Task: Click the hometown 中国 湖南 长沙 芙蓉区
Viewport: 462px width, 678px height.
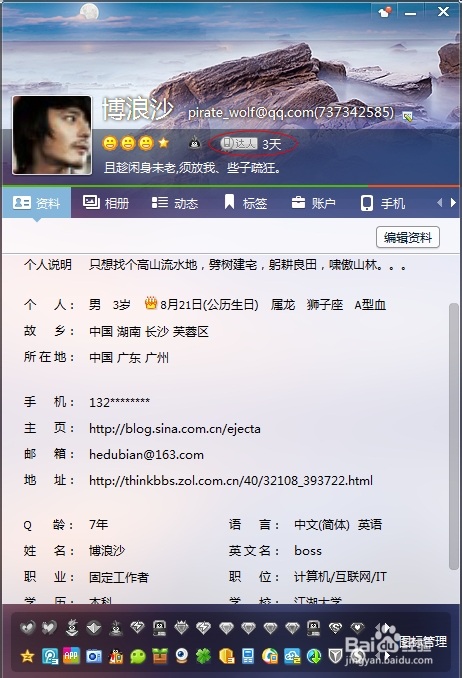Action: (149, 332)
